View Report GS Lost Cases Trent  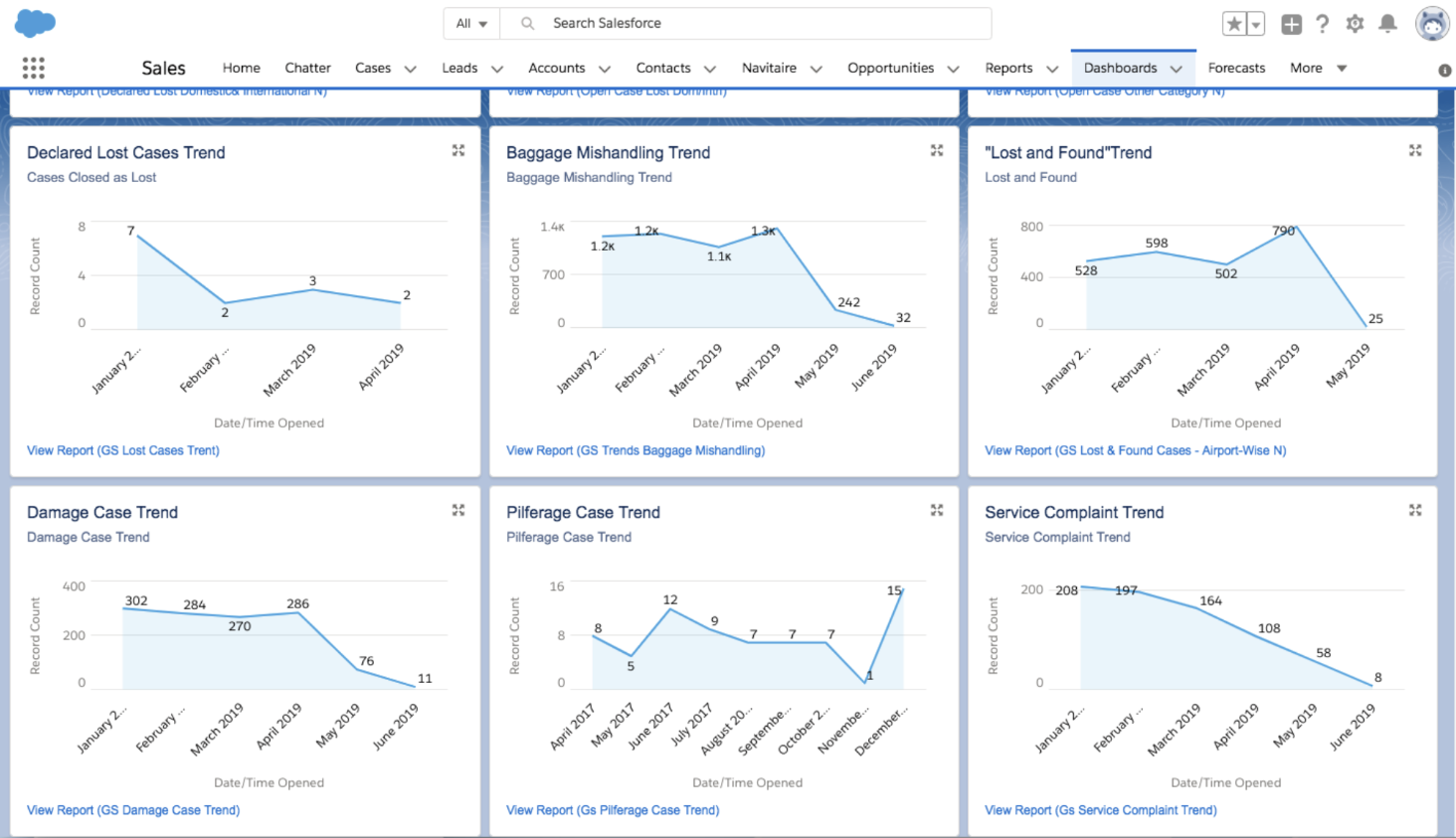coord(123,450)
